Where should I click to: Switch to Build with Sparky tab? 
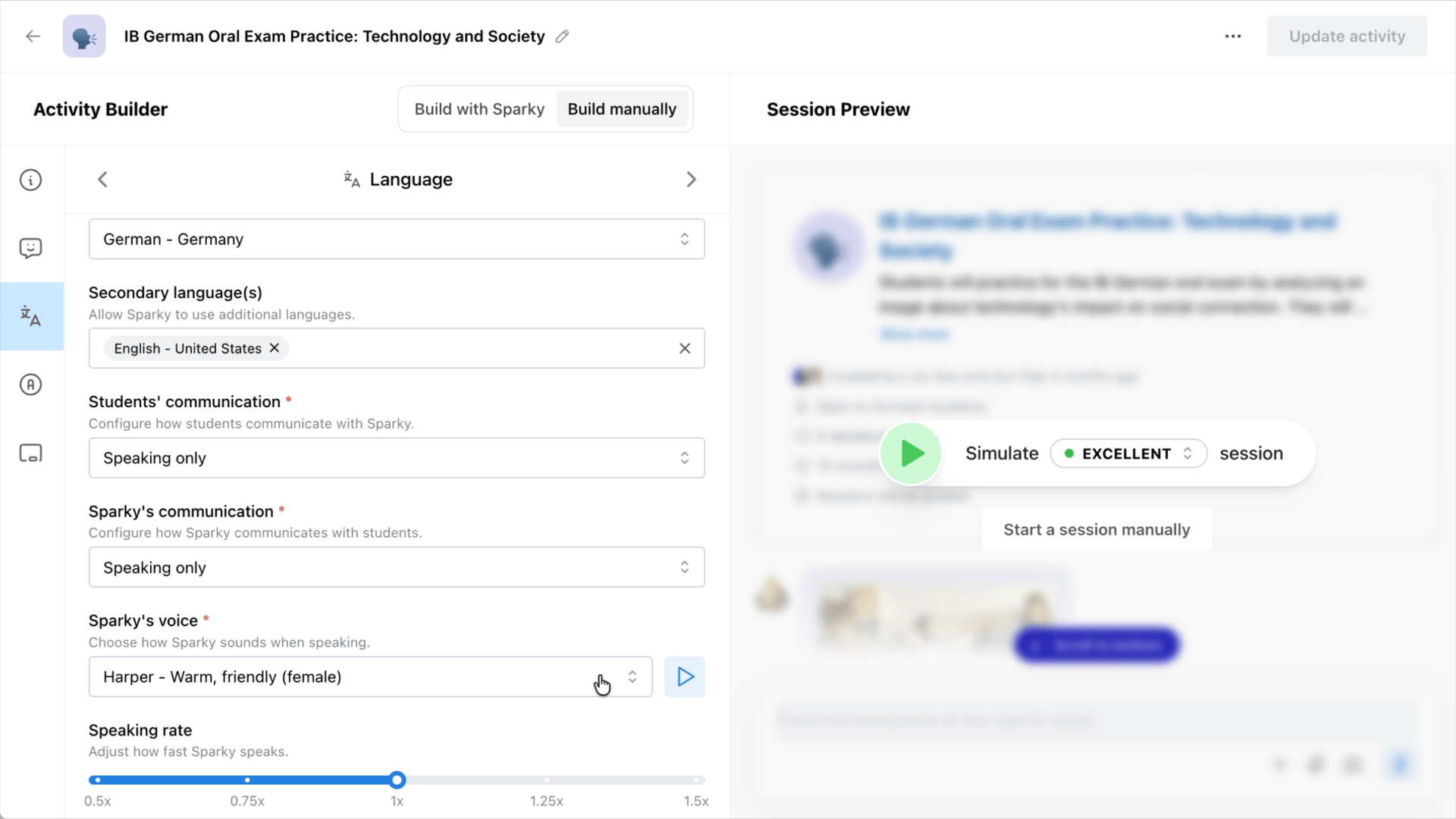[x=479, y=109]
